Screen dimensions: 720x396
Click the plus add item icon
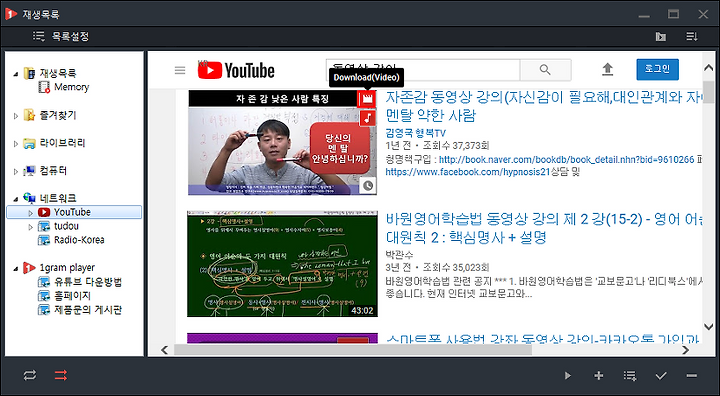click(x=598, y=376)
